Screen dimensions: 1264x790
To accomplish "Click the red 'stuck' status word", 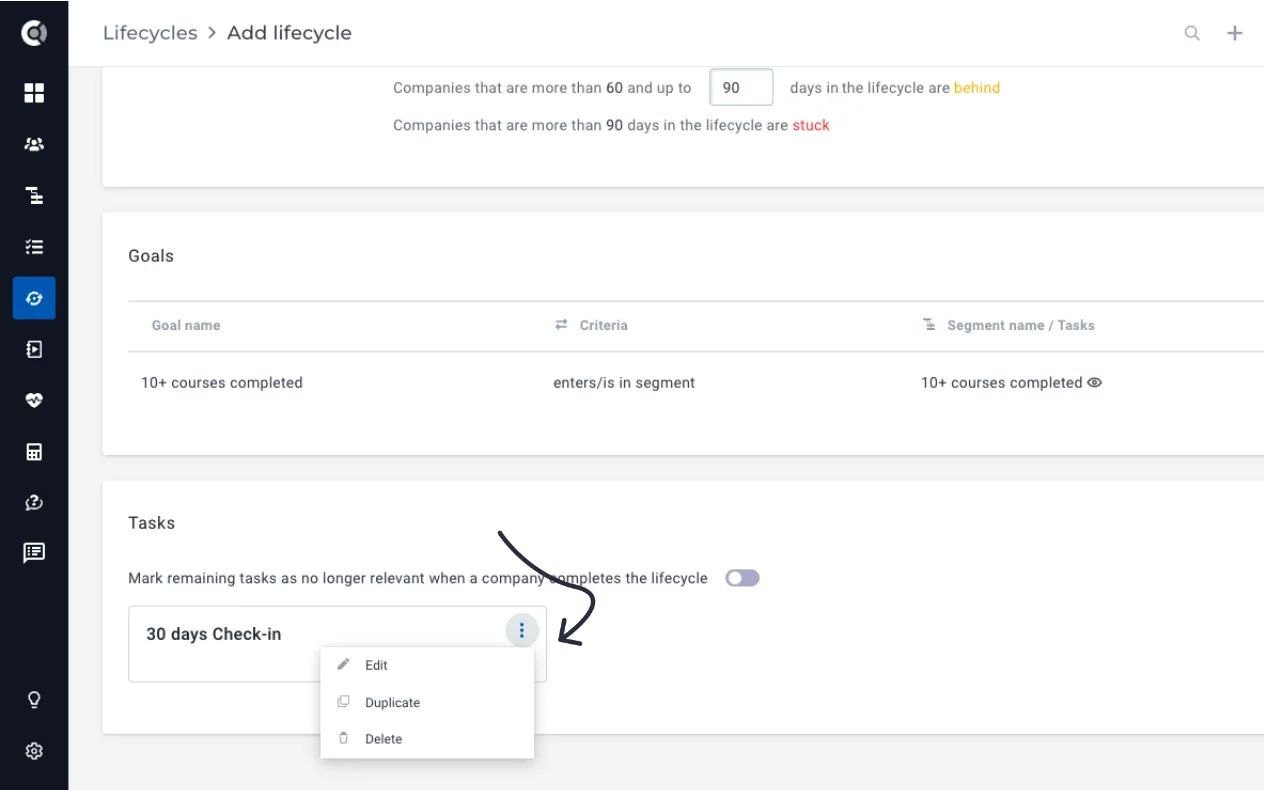I will (811, 125).
